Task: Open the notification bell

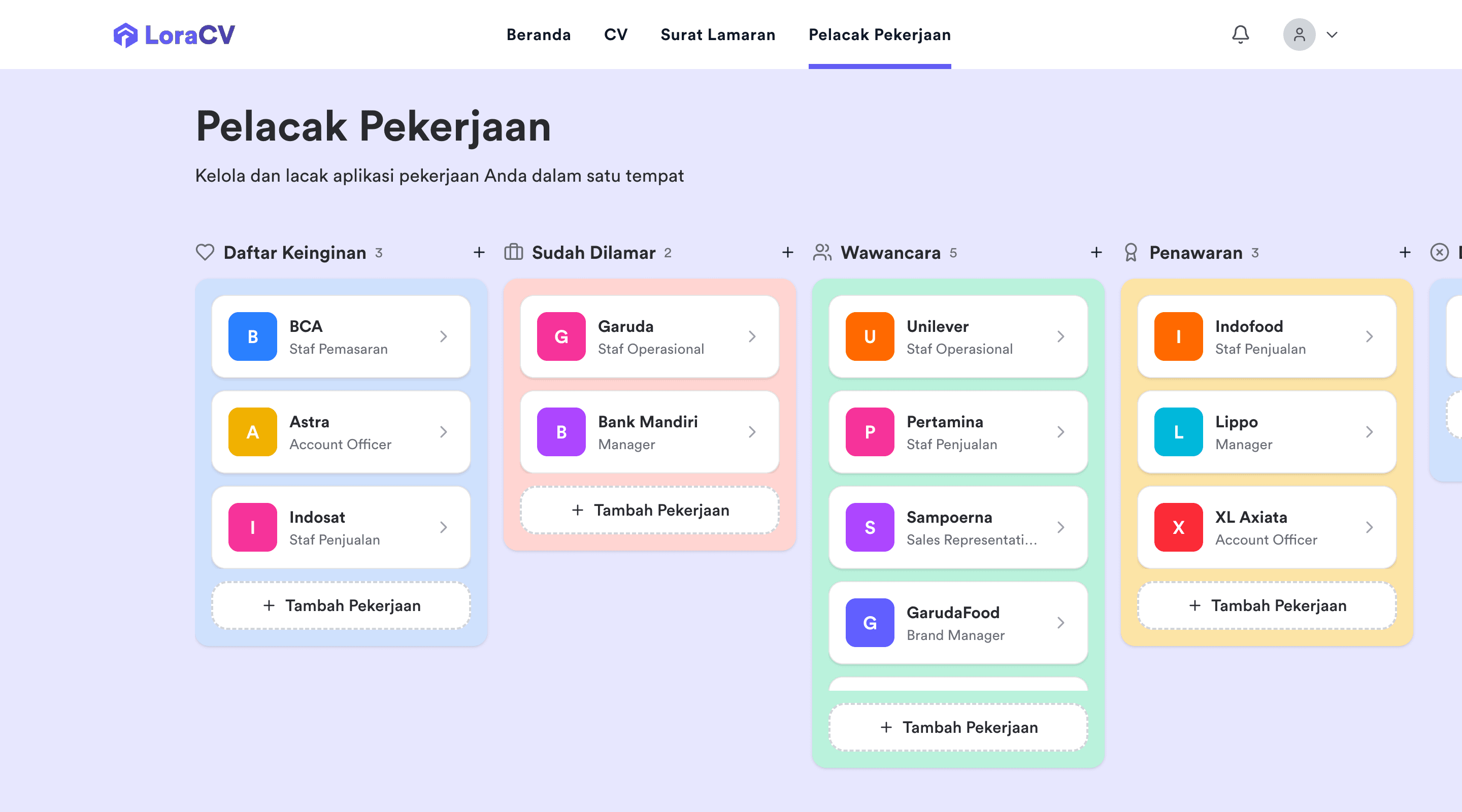Action: point(1240,34)
